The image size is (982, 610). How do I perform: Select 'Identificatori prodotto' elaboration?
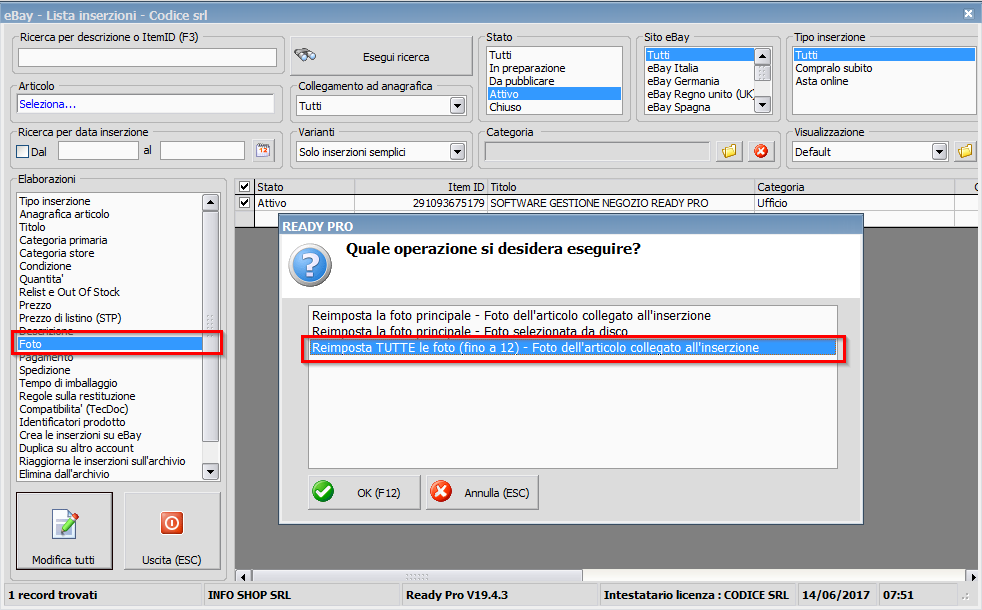coord(110,422)
